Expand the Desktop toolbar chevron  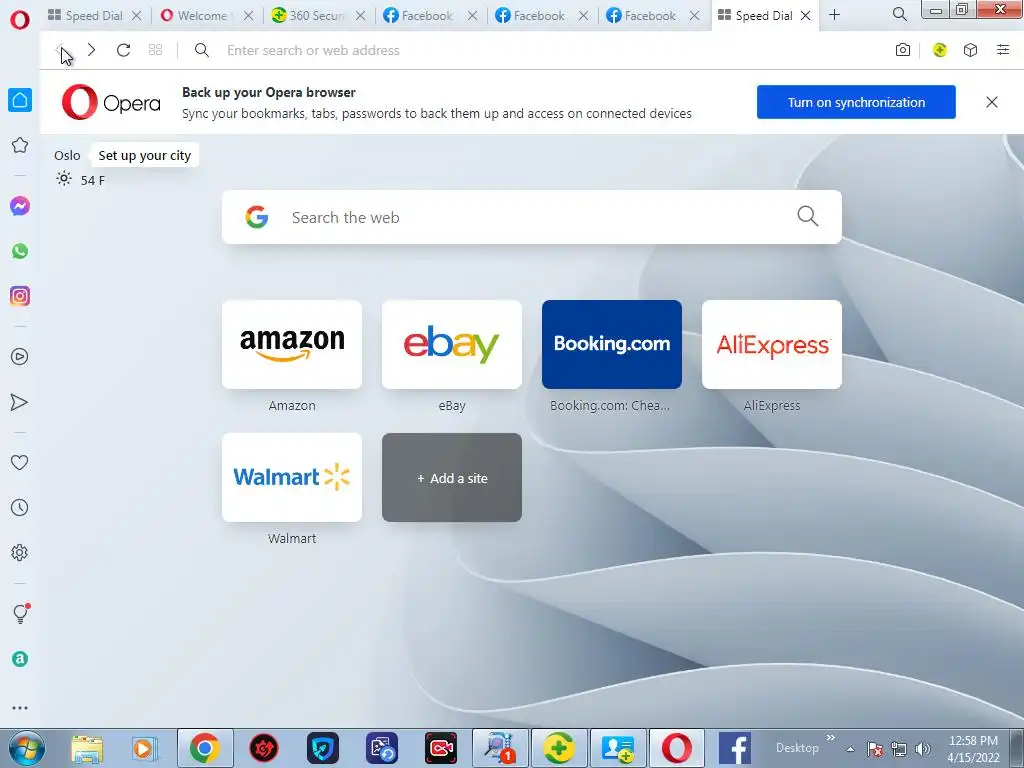coord(831,738)
